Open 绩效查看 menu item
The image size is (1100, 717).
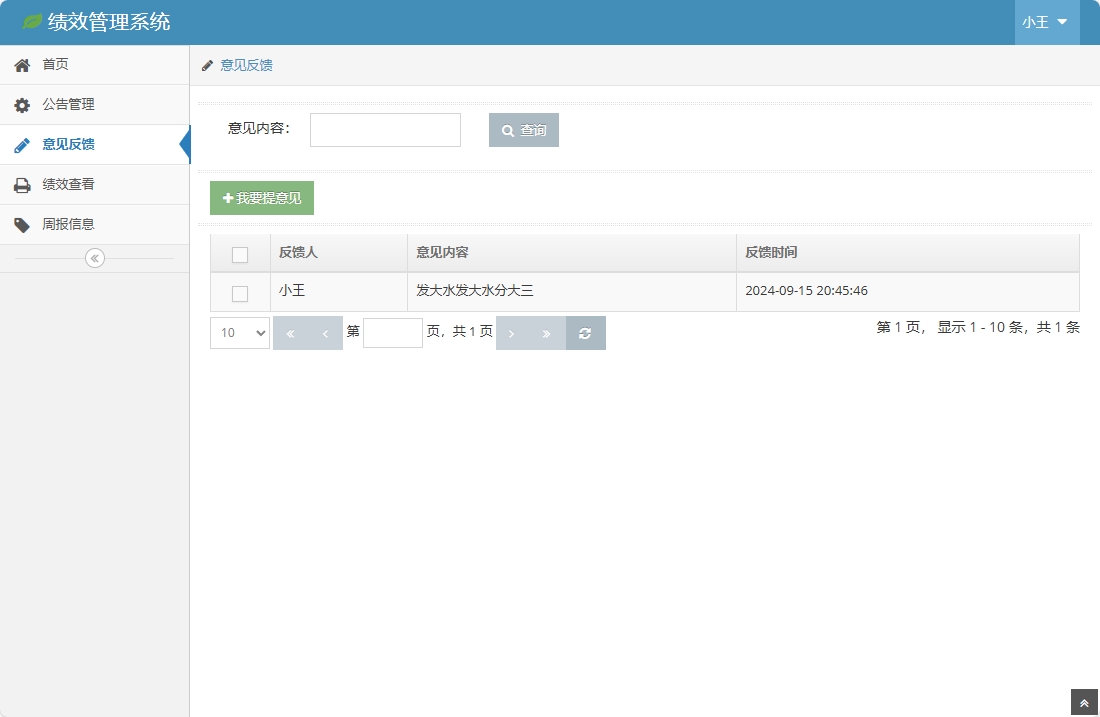pos(68,185)
